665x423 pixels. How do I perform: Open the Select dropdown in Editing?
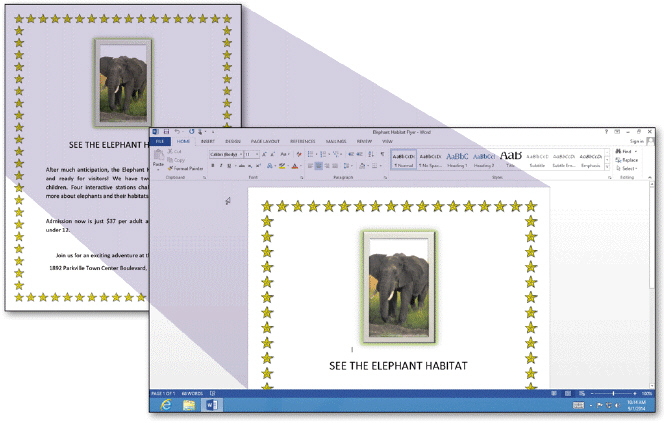627,168
